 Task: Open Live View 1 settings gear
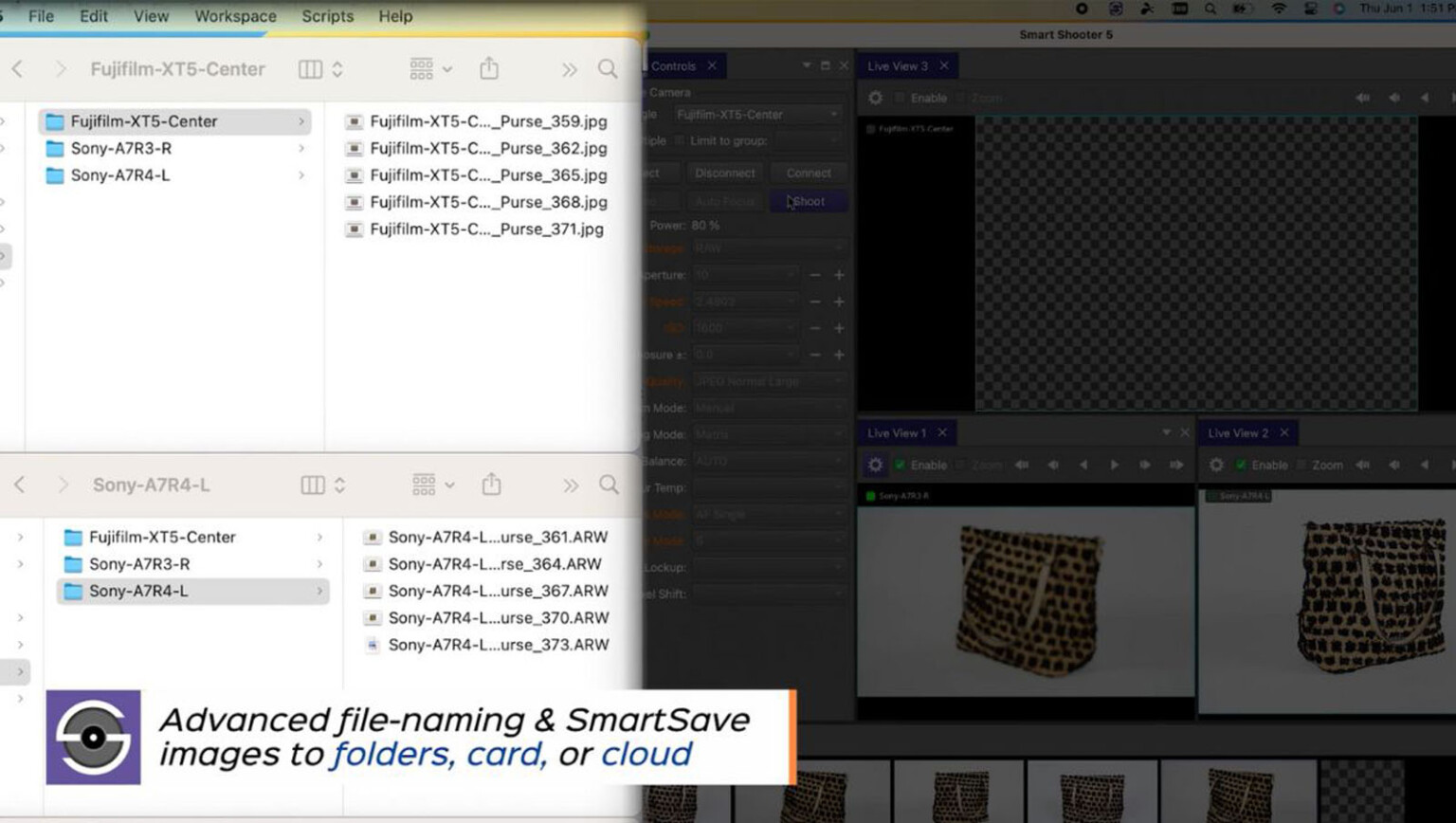pyautogui.click(x=875, y=465)
